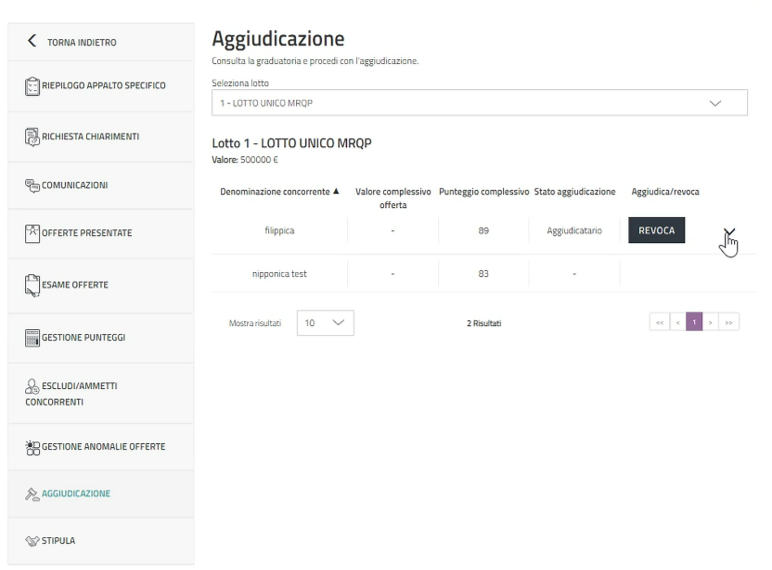Expand the filippica row chevron
This screenshot has height=570, width=772.
coord(729,232)
